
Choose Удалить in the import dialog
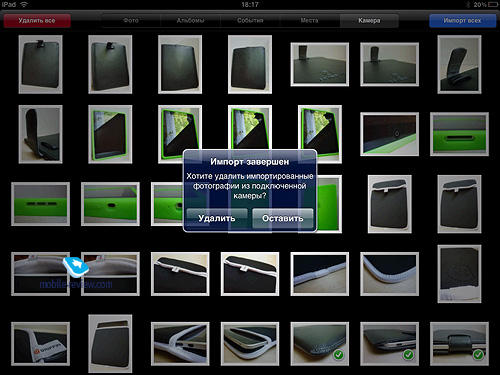(217, 218)
